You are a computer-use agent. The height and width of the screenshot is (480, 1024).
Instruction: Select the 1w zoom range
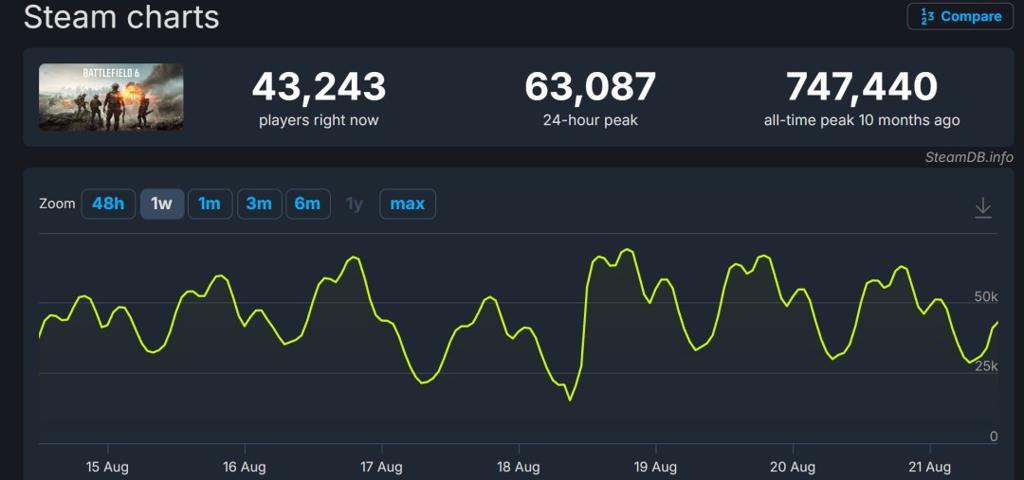click(162, 204)
